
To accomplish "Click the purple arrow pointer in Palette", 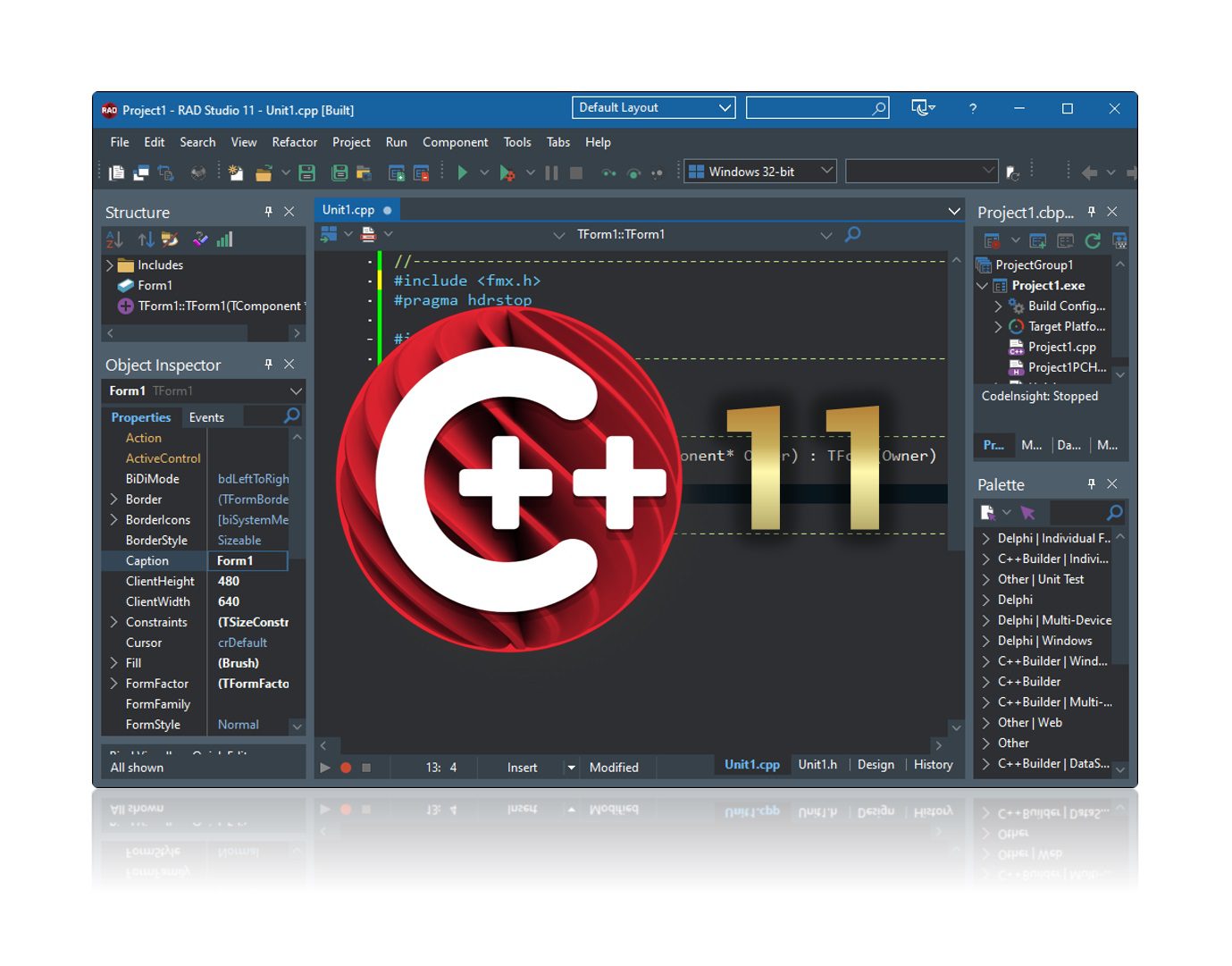I will pyautogui.click(x=1028, y=513).
